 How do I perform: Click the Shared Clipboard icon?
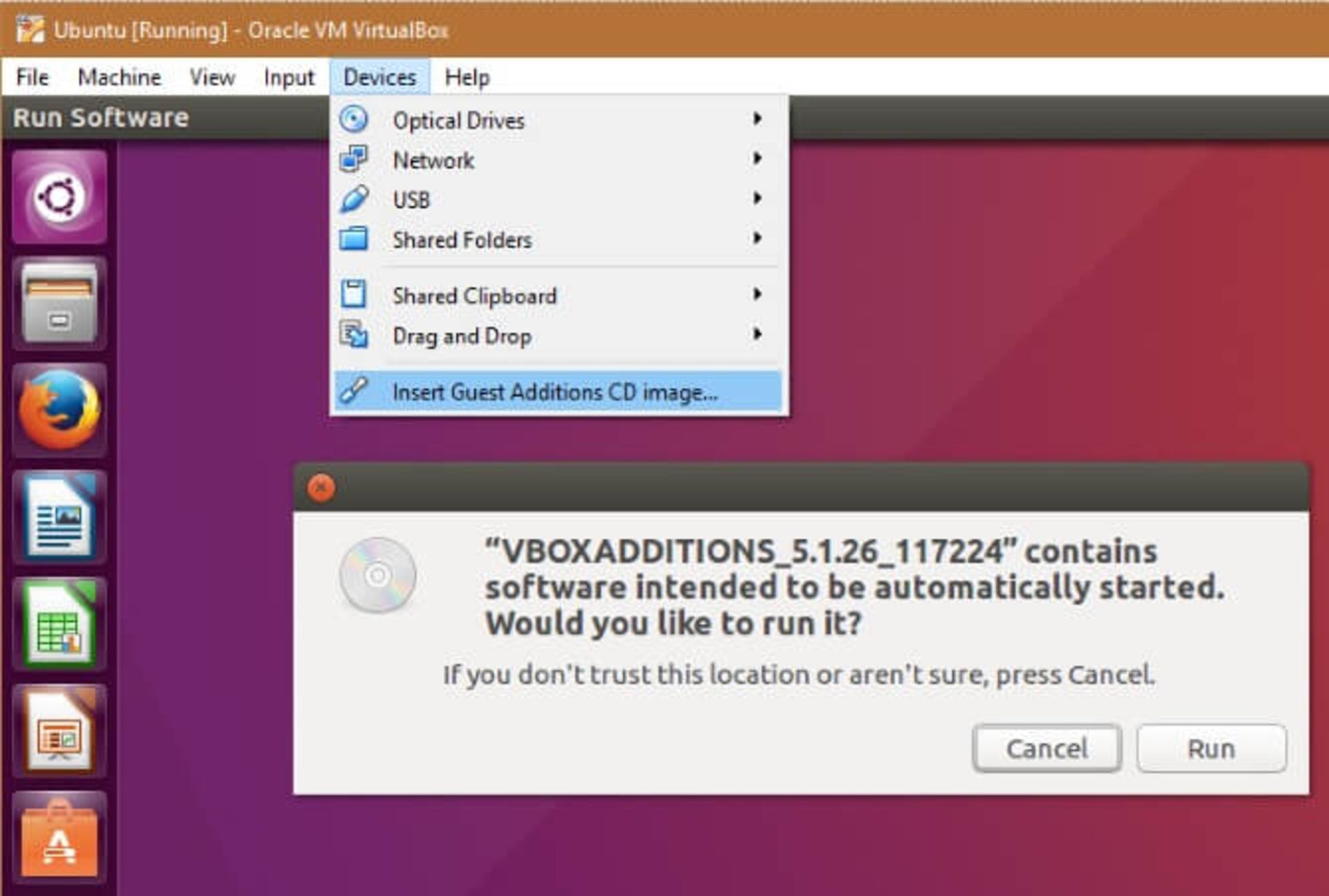pyautogui.click(x=354, y=294)
